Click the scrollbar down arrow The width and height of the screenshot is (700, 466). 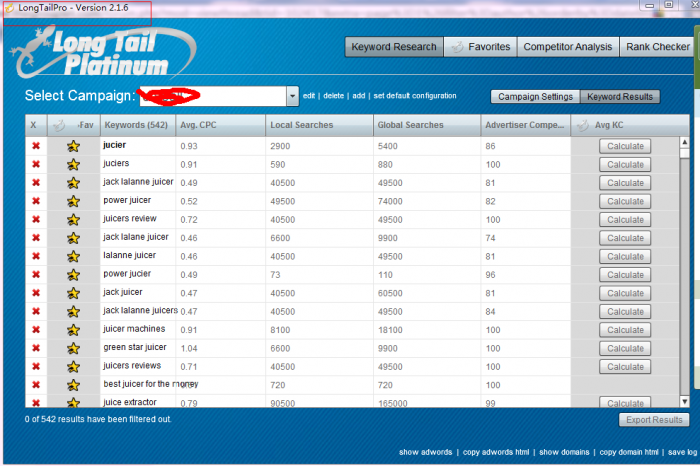click(684, 401)
